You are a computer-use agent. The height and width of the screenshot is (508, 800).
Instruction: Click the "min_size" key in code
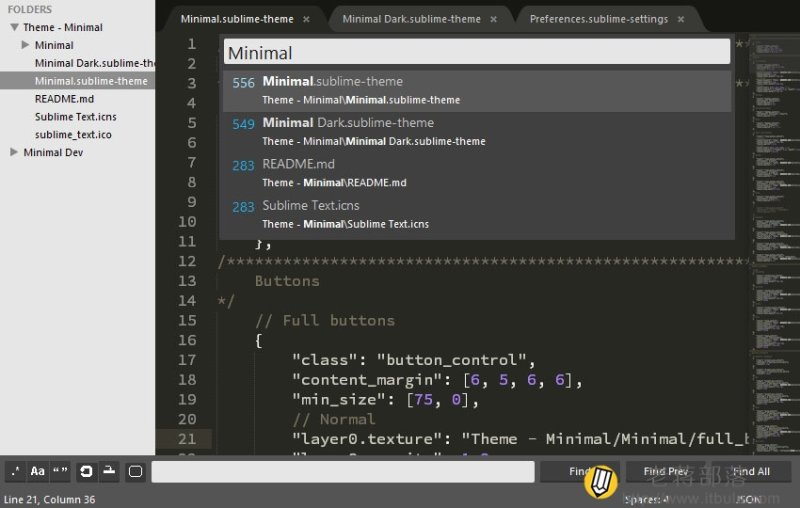(339, 399)
